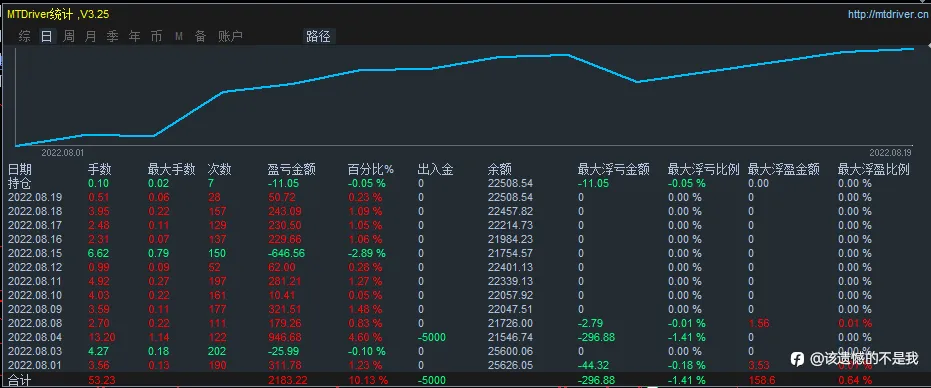Viewport: 931px width, 388px height.
Task: Click the -5000 withdrawal in 2022.08.04 row
Action: 432,337
